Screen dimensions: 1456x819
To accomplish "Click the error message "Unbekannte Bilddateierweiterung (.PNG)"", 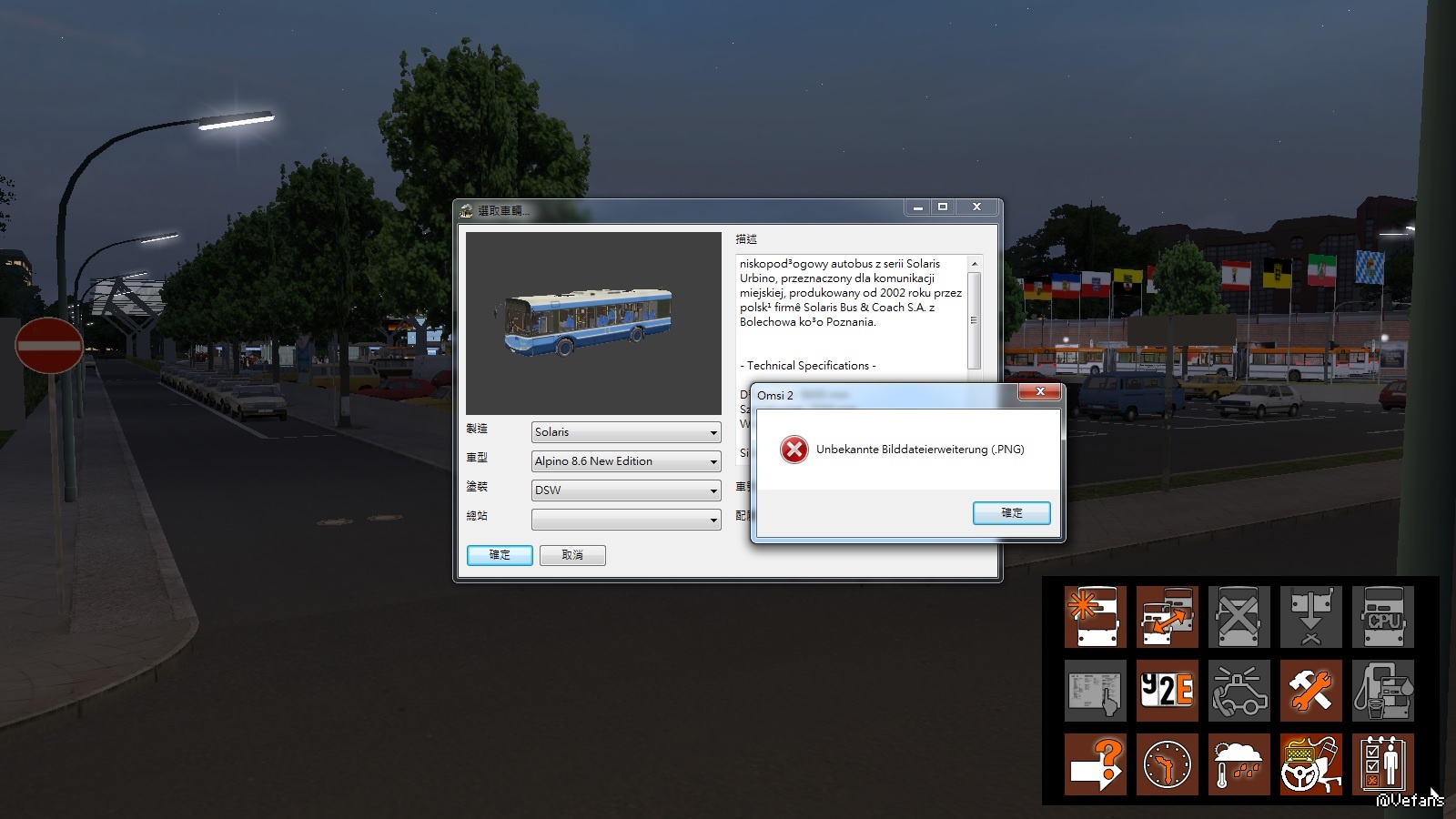I will [x=920, y=450].
